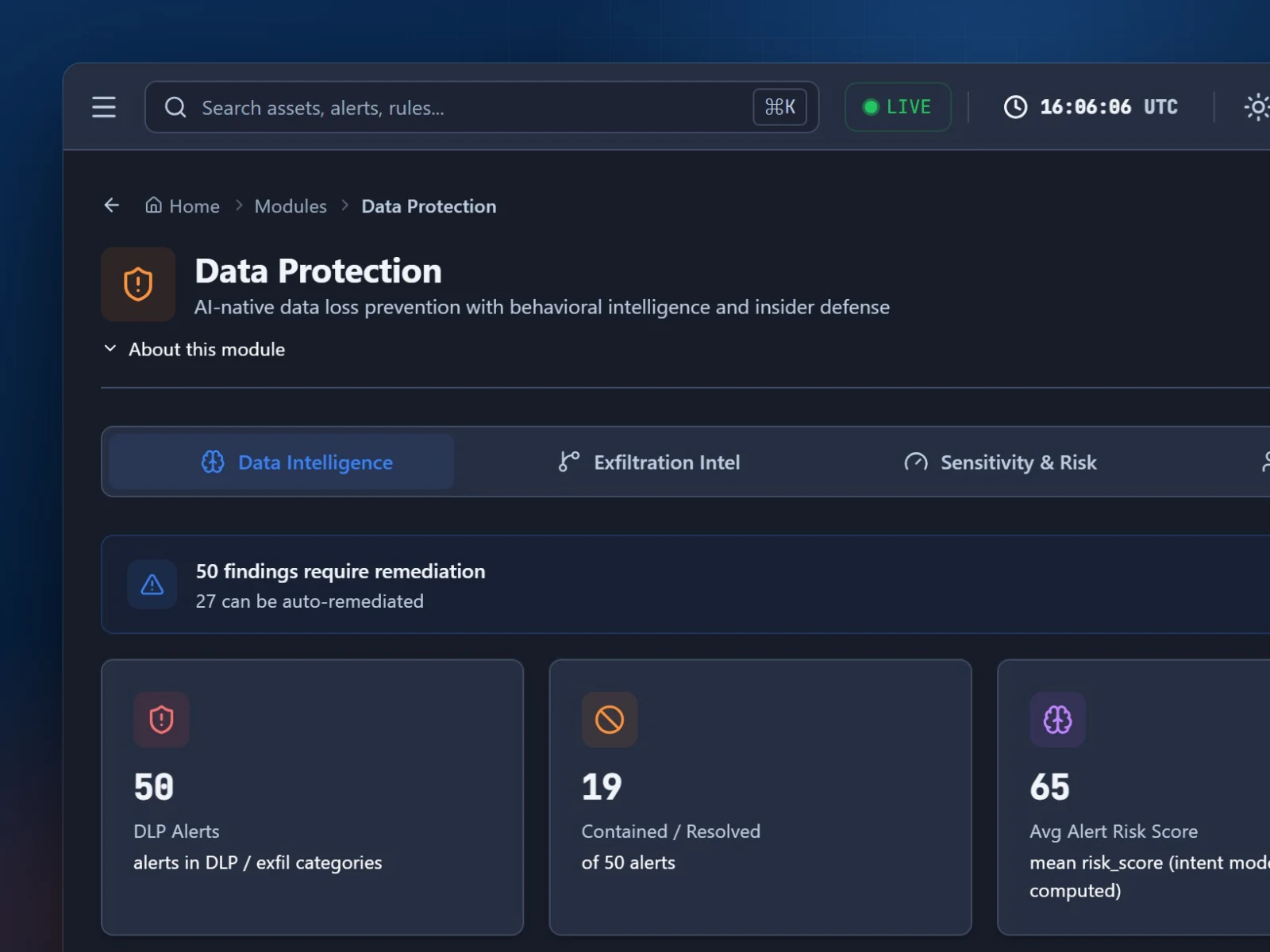This screenshot has width=1270, height=952.
Task: Toggle the light theme sun icon
Action: pos(1257,107)
